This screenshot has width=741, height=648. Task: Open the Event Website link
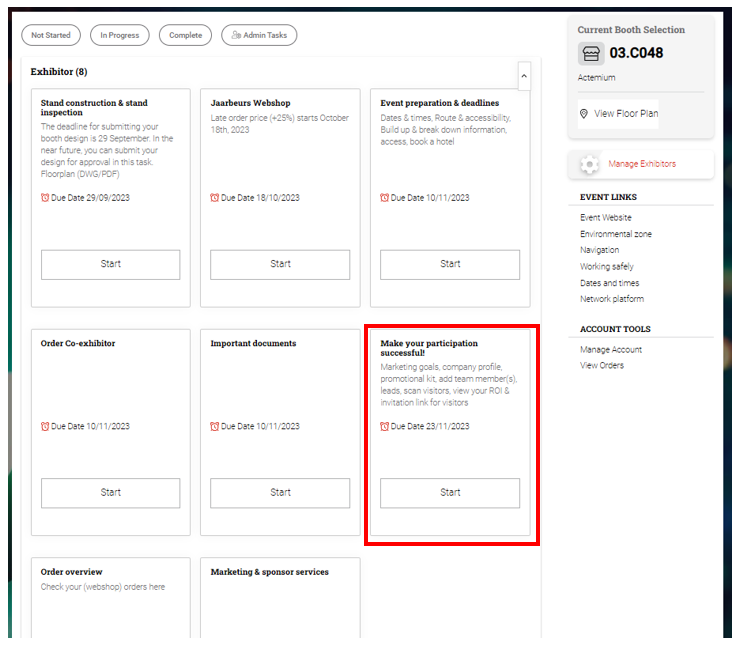(606, 217)
